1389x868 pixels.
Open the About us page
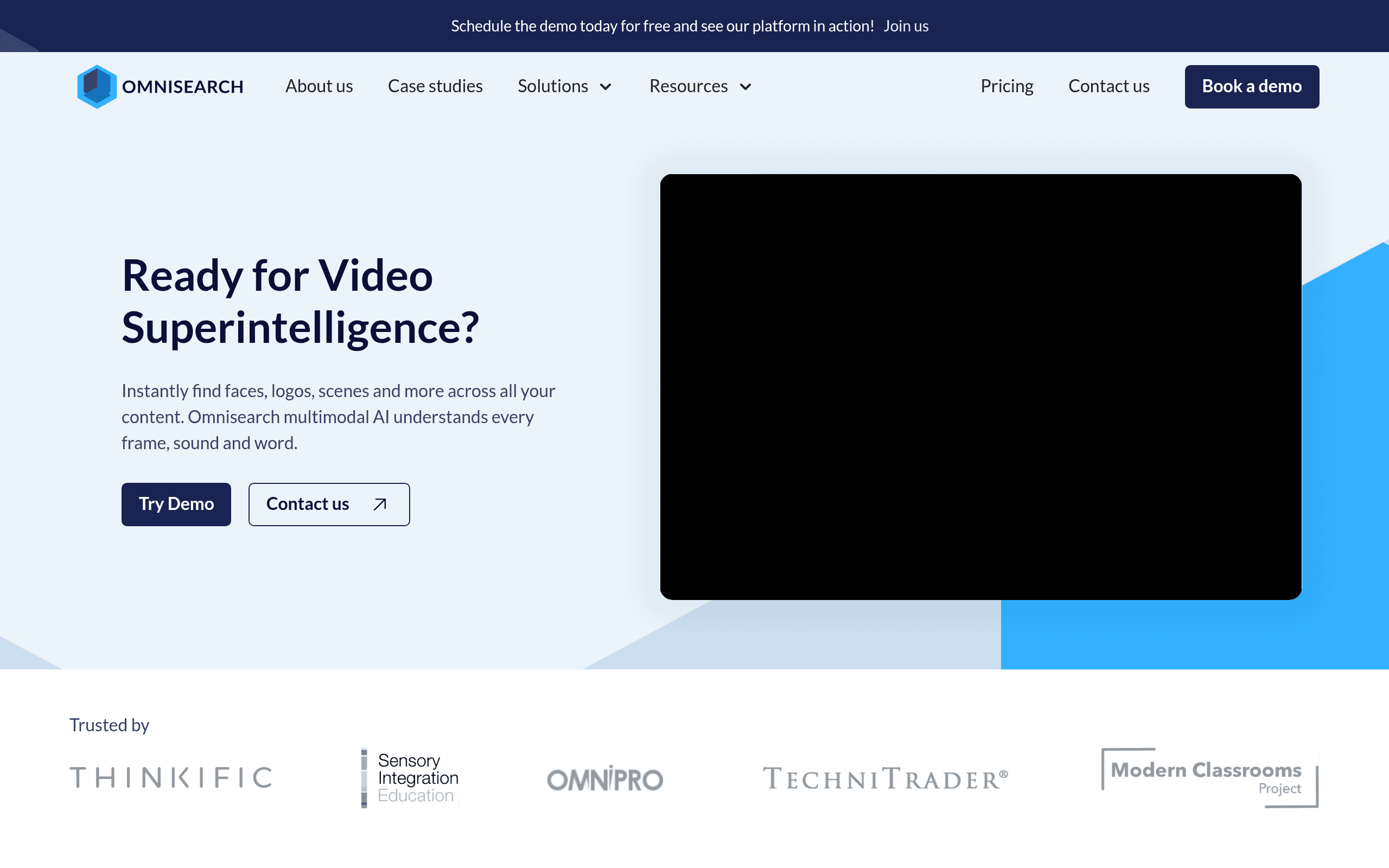319,86
